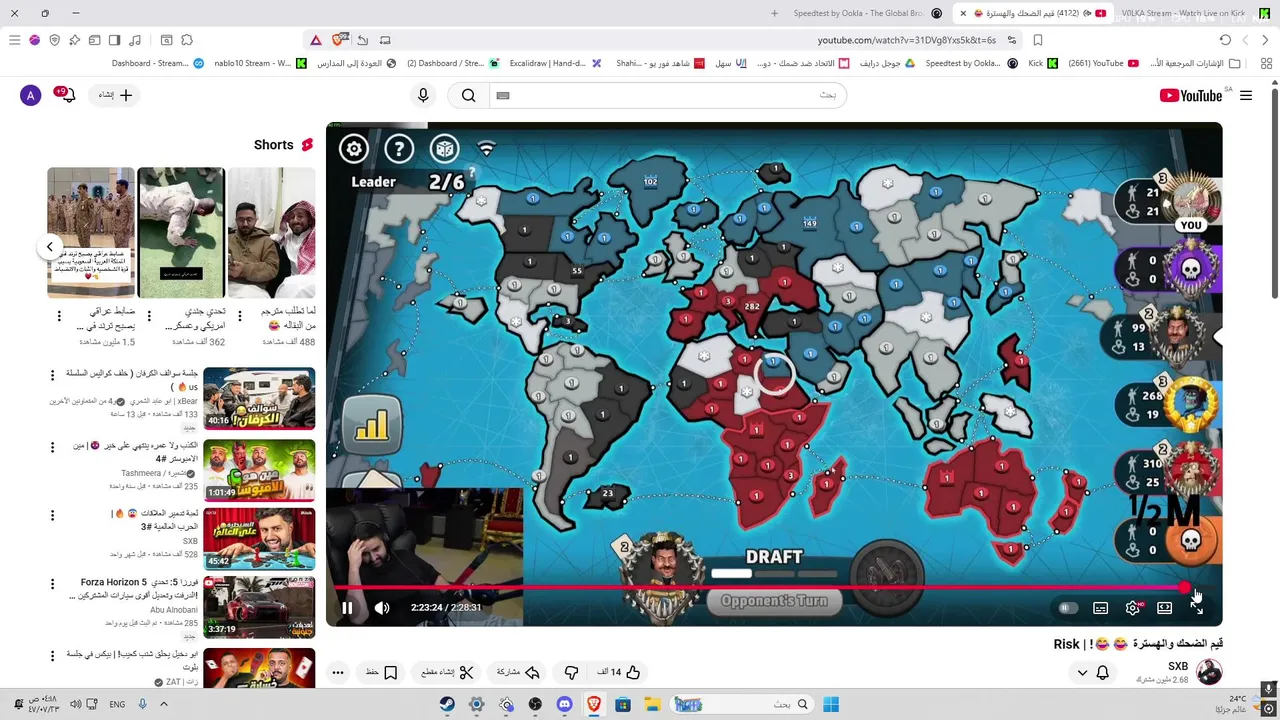Open options for ضابط عراقي short
The width and height of the screenshot is (1280, 720).
(x=59, y=316)
